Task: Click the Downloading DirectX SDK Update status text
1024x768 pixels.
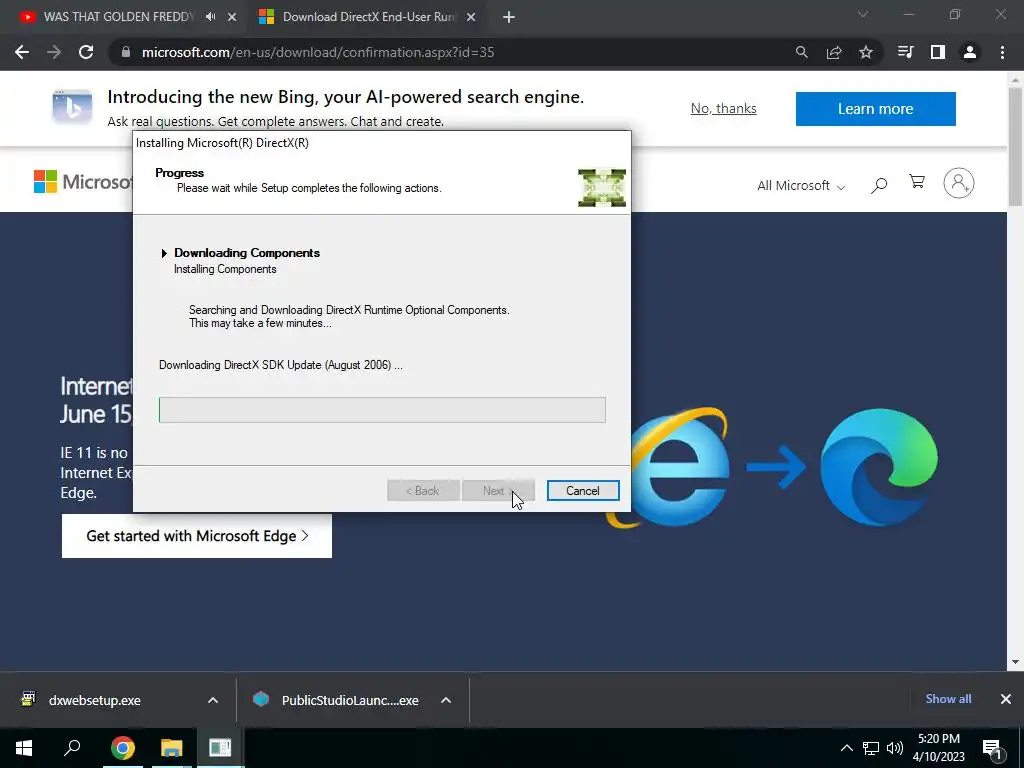Action: [x=281, y=365]
